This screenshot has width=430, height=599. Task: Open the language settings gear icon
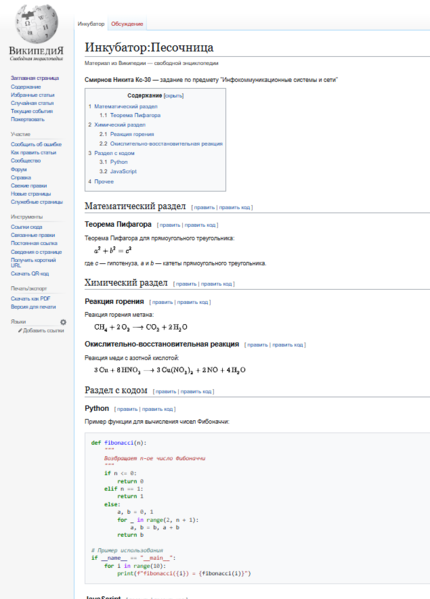[x=63, y=322]
